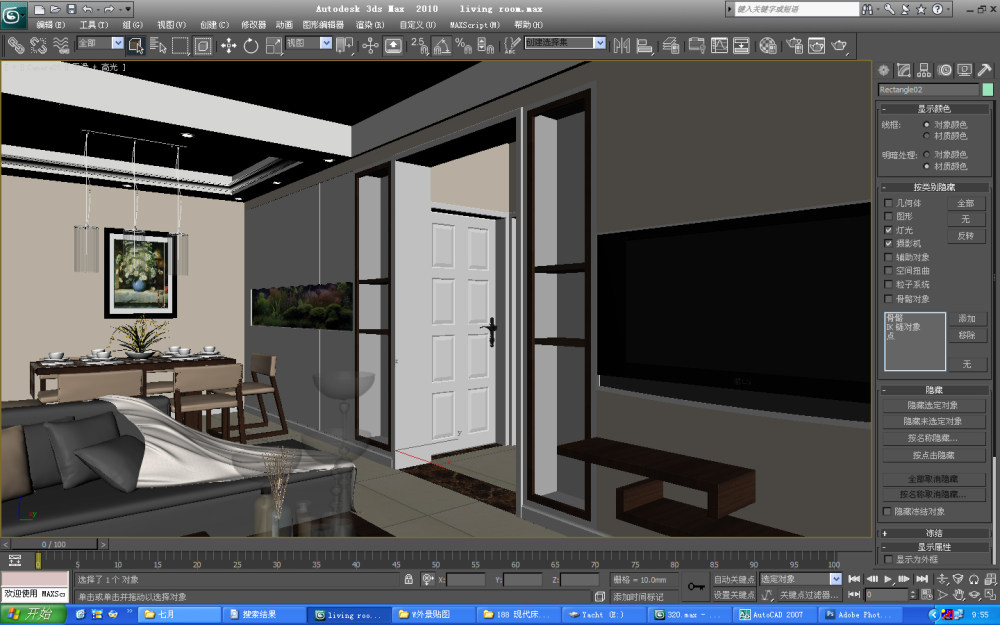Click the green object color swatch
Screen dimensions: 1000x625
point(988,89)
